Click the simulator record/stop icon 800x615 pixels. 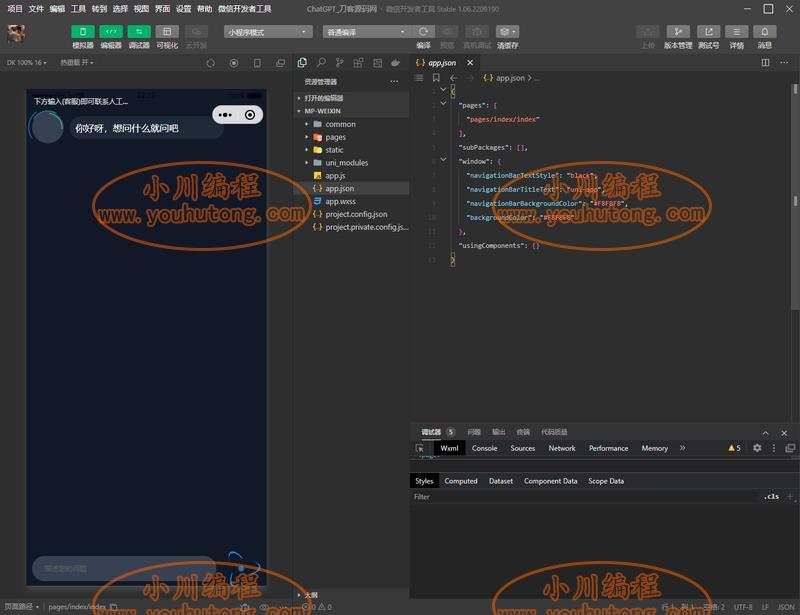click(234, 63)
